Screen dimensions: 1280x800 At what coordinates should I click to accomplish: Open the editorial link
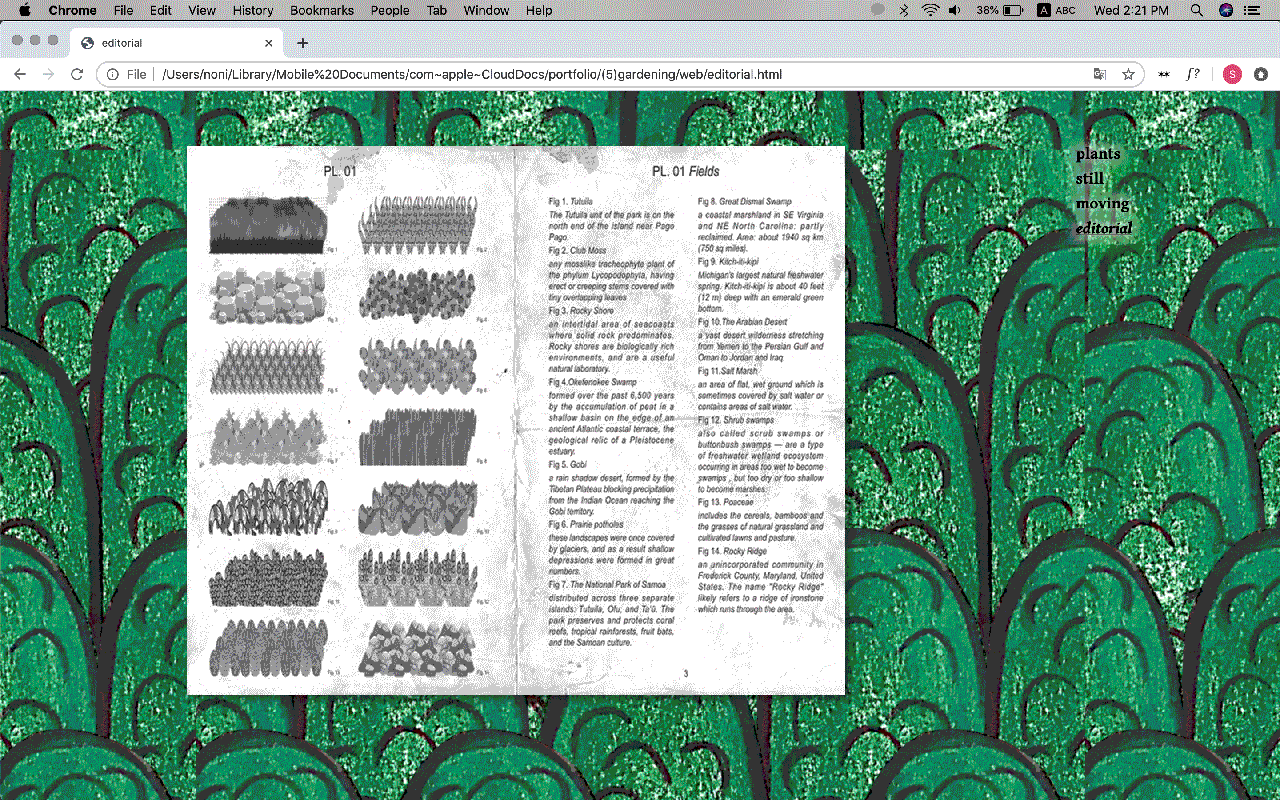[x=1104, y=228]
